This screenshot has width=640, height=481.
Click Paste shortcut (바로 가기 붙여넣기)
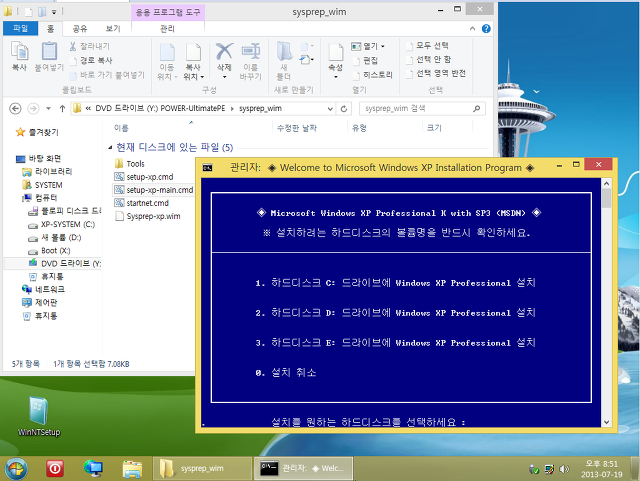click(107, 75)
